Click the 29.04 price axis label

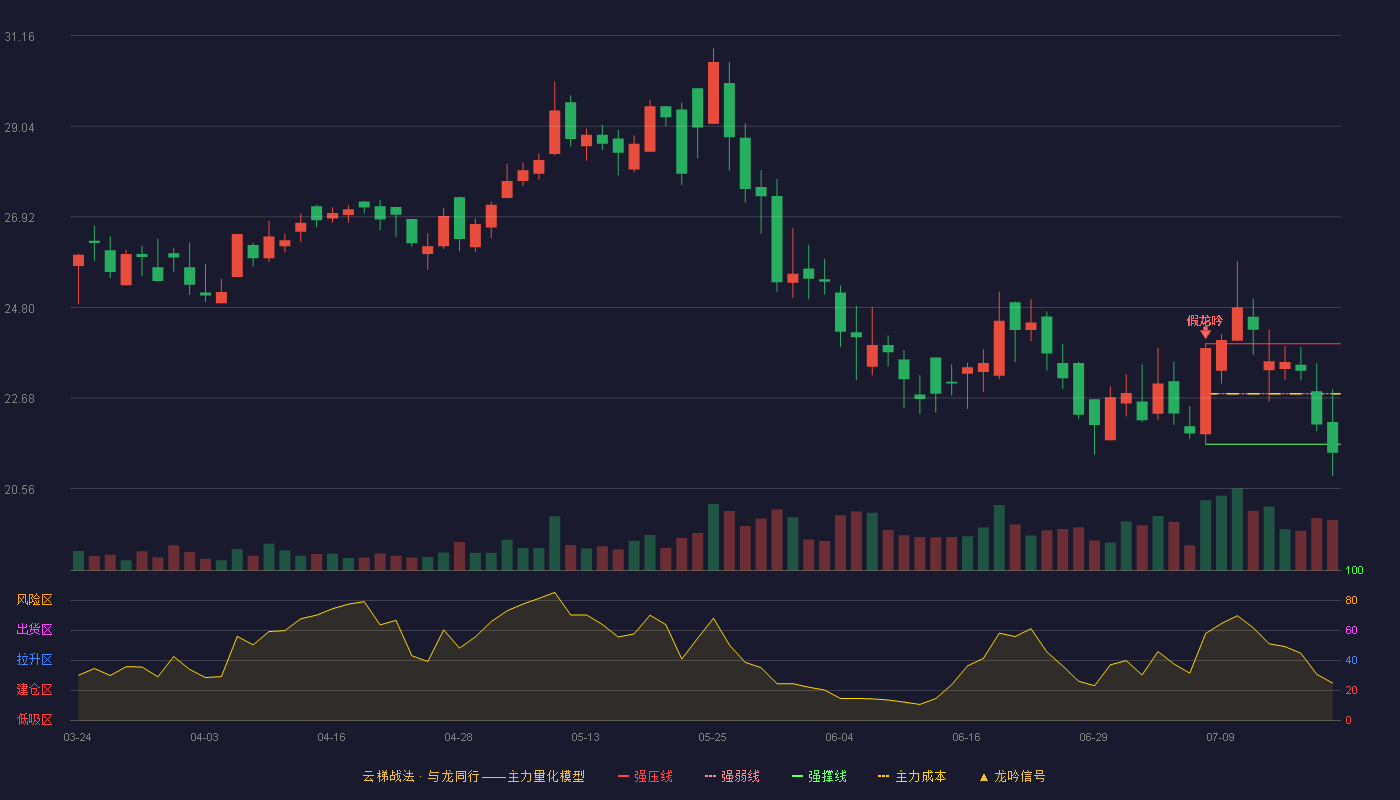tap(19, 127)
